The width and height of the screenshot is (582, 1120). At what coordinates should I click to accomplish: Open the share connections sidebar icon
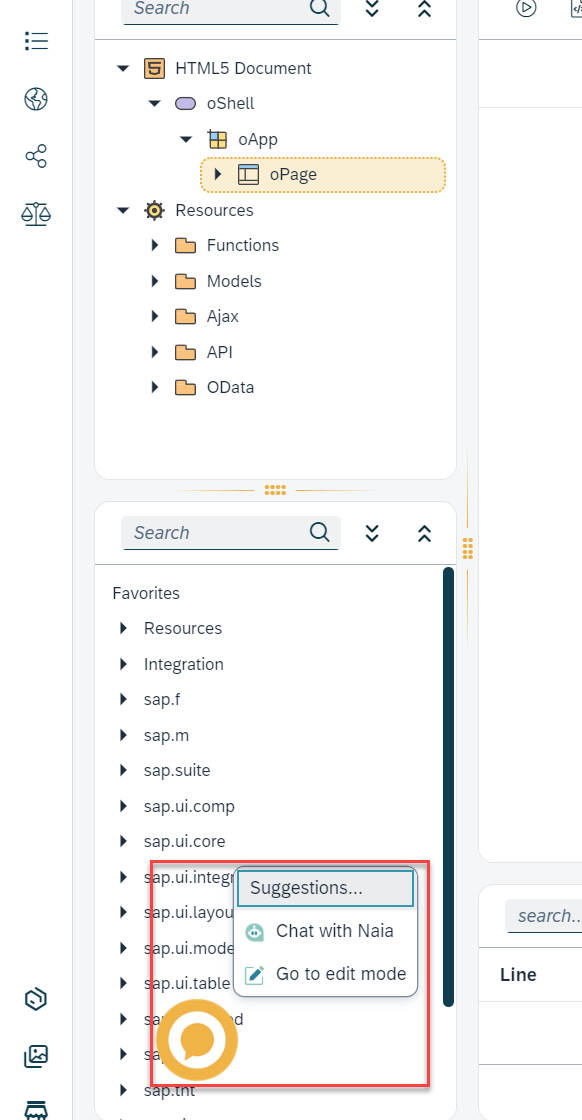tap(36, 156)
